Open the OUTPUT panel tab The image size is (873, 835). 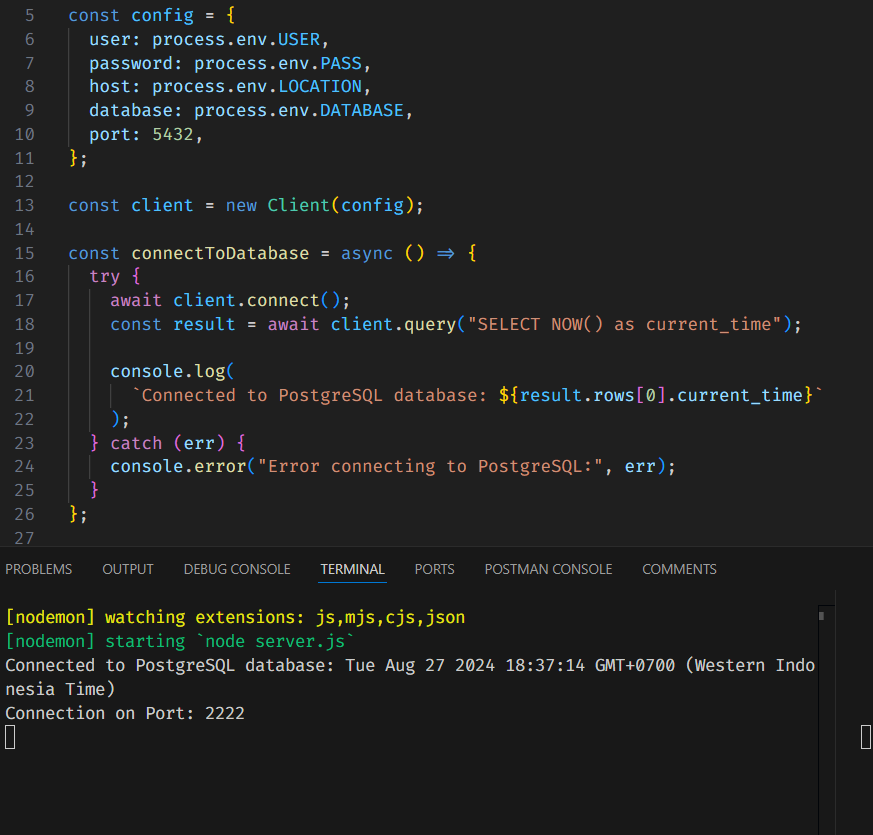tap(128, 569)
